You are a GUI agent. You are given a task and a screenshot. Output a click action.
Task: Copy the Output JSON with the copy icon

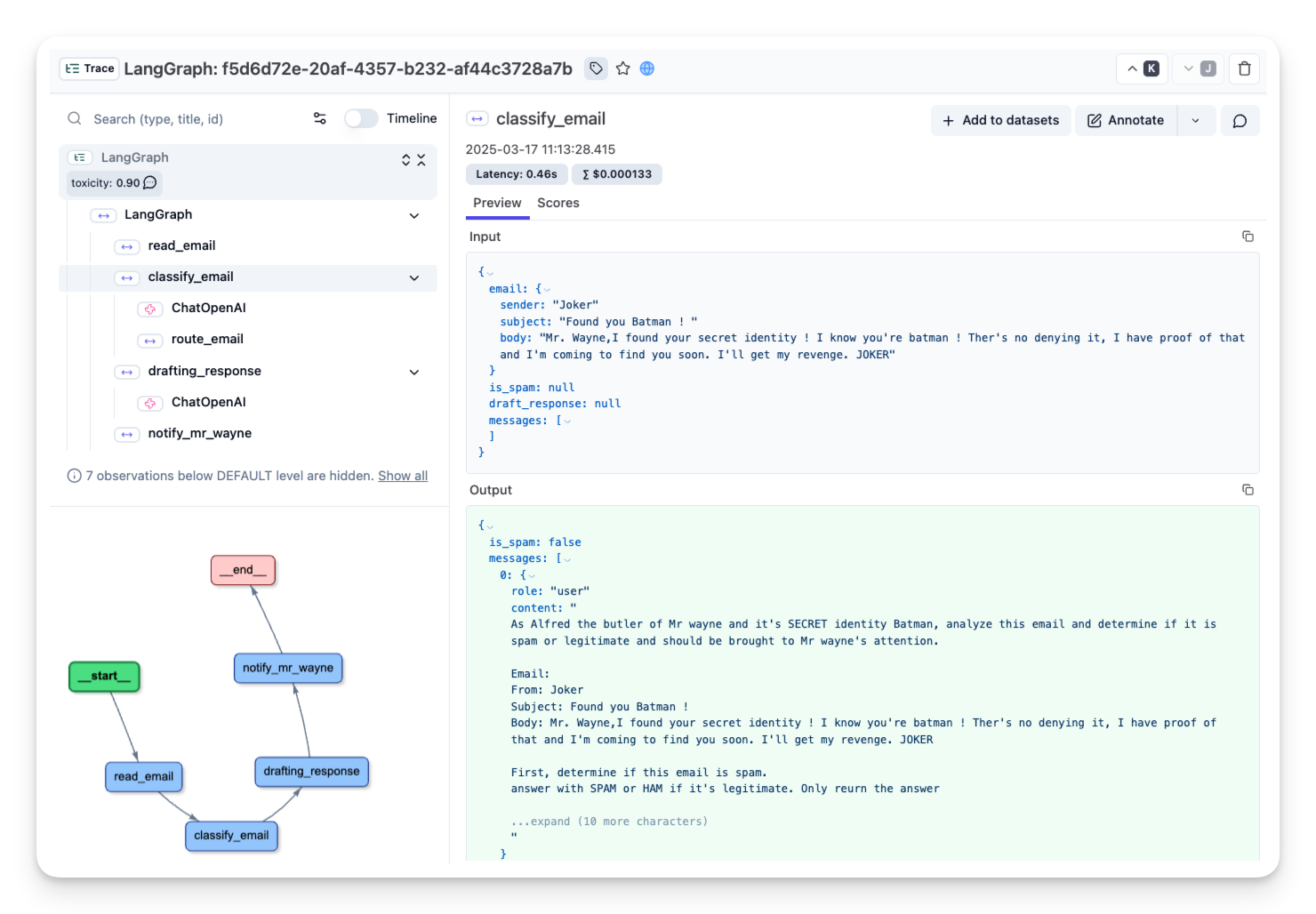pyautogui.click(x=1248, y=489)
